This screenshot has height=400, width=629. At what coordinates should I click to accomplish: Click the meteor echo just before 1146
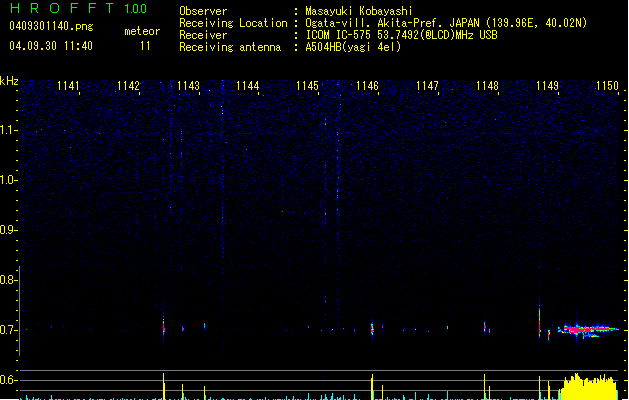[x=372, y=329]
